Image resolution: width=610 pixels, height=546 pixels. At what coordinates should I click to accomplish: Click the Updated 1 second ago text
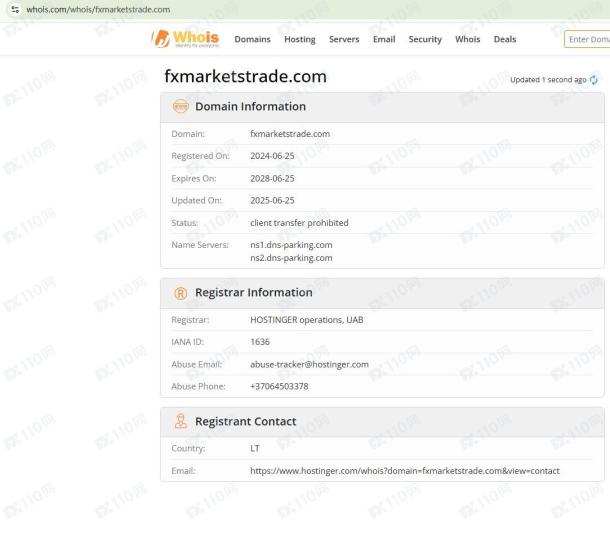tap(548, 80)
